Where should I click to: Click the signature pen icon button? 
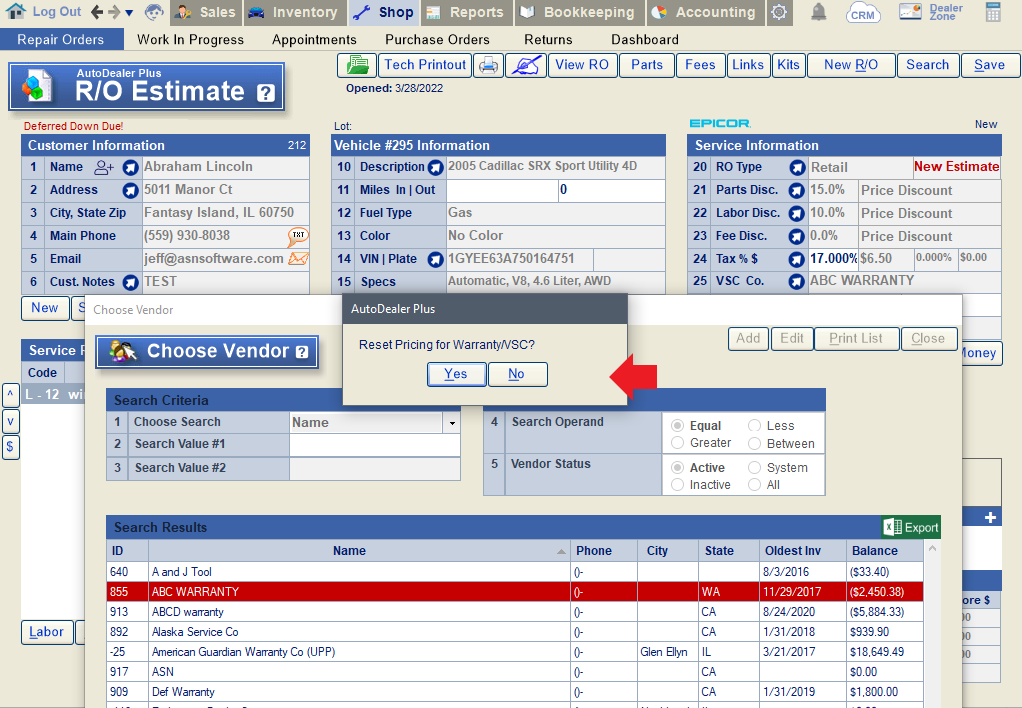click(525, 65)
